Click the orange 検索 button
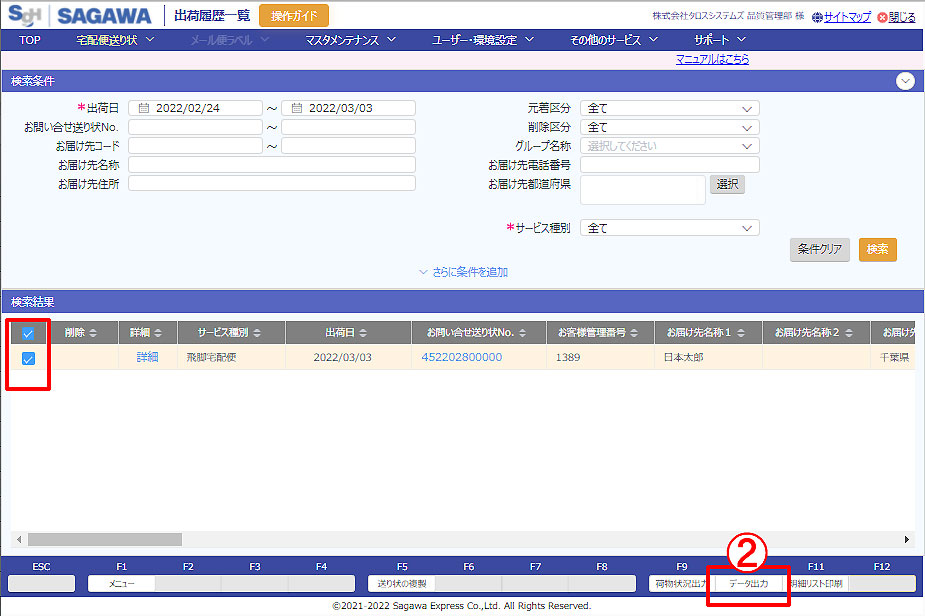 (877, 250)
